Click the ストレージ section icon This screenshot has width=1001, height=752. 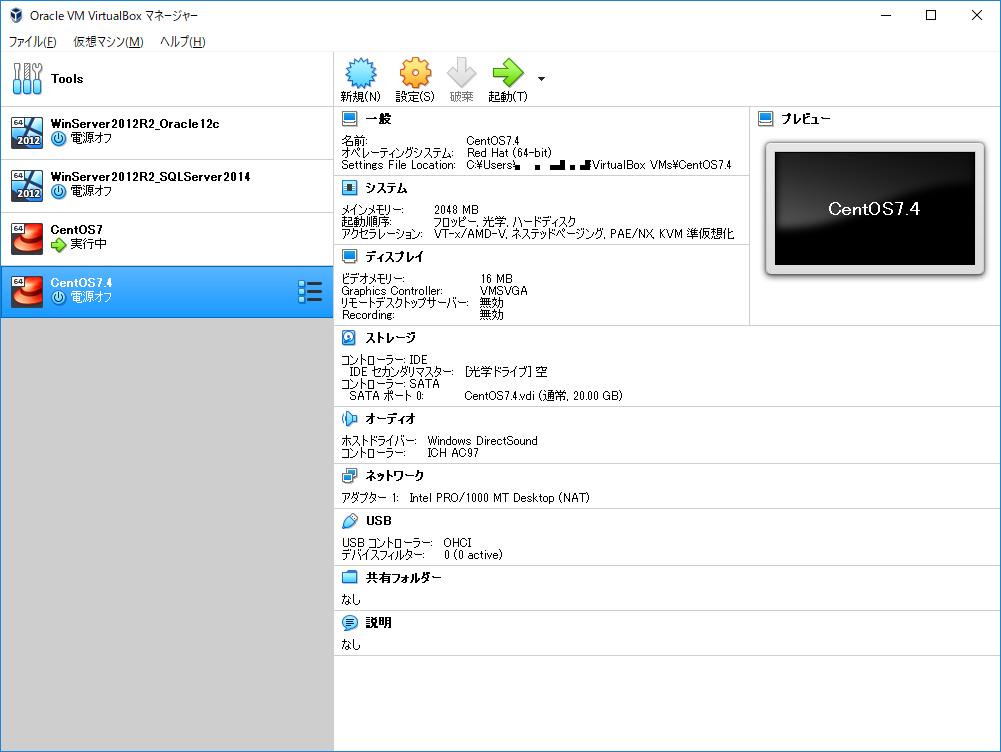point(348,337)
